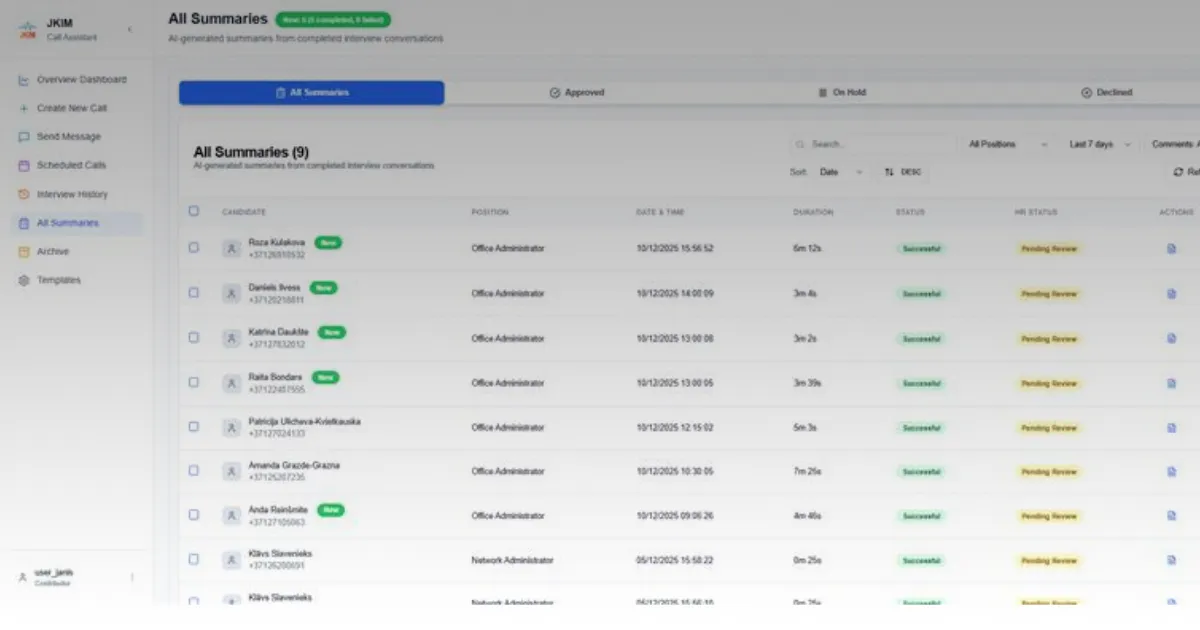Check the select-all checkbox in table header
Image resolution: width=1200 pixels, height=630 pixels.
[194, 211]
